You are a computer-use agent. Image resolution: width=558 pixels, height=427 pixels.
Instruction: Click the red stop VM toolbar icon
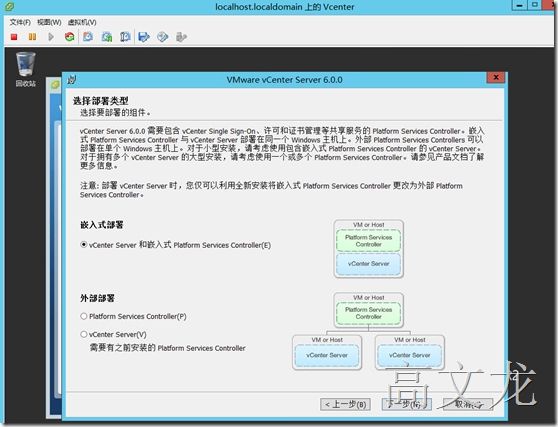[14, 37]
